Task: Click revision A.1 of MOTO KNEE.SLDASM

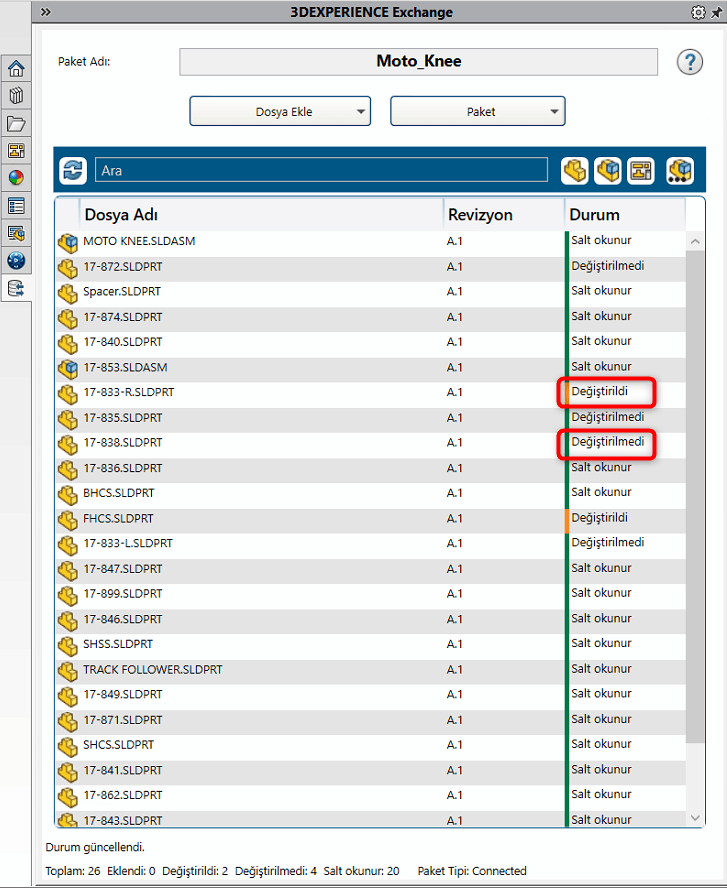Action: pos(454,242)
